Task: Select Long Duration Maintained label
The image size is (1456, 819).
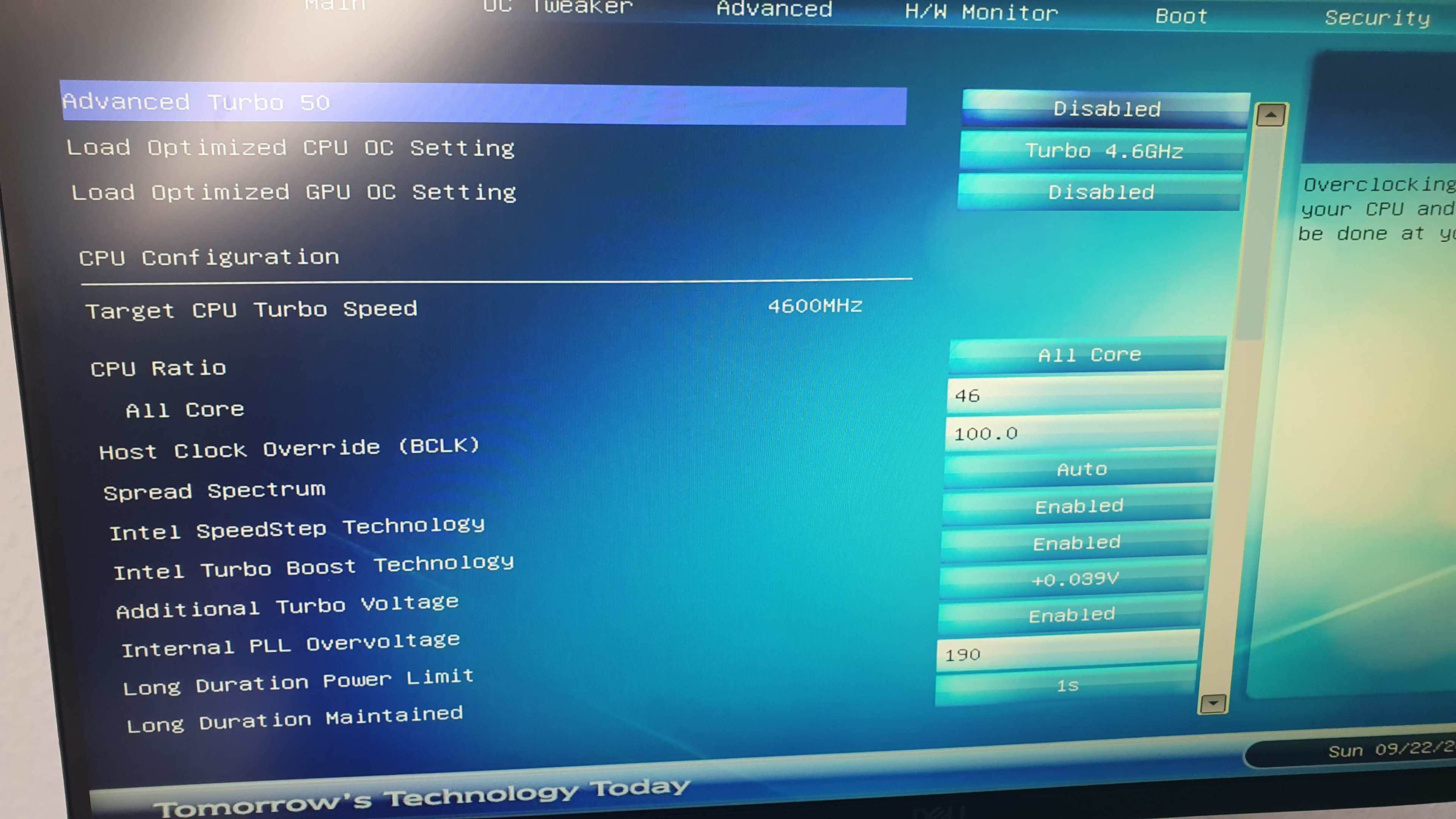Action: click(295, 720)
